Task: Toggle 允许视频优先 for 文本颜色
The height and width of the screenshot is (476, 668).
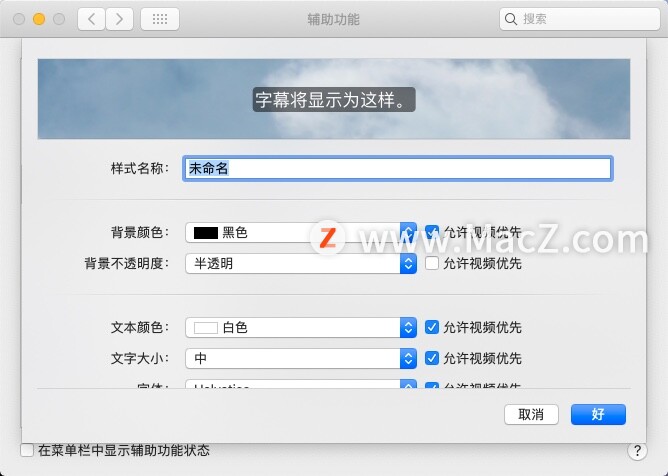Action: 432,327
